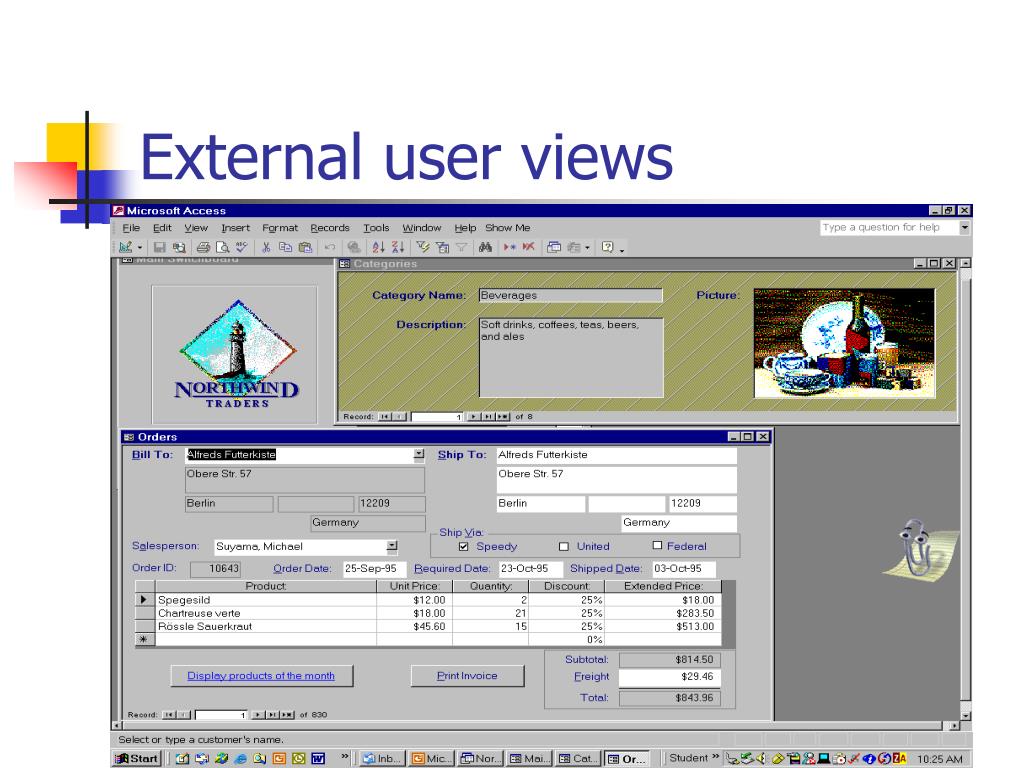1024x768 pixels.
Task: Expand the New Object dropdown arrow
Action: (587, 248)
